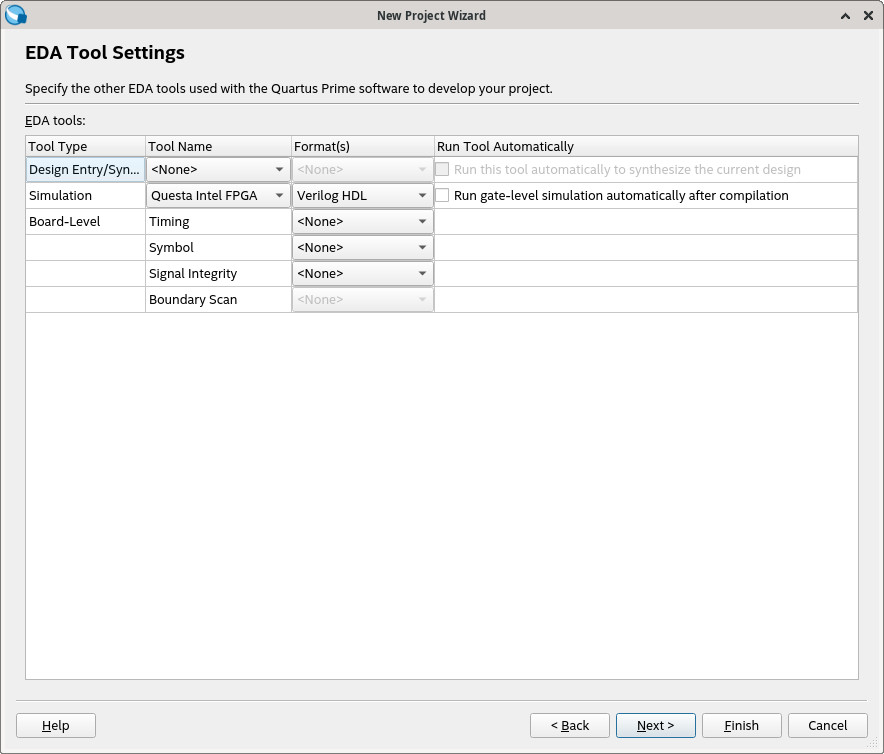This screenshot has height=754, width=884.
Task: Click Finish to complete the wizard
Action: pos(741,725)
